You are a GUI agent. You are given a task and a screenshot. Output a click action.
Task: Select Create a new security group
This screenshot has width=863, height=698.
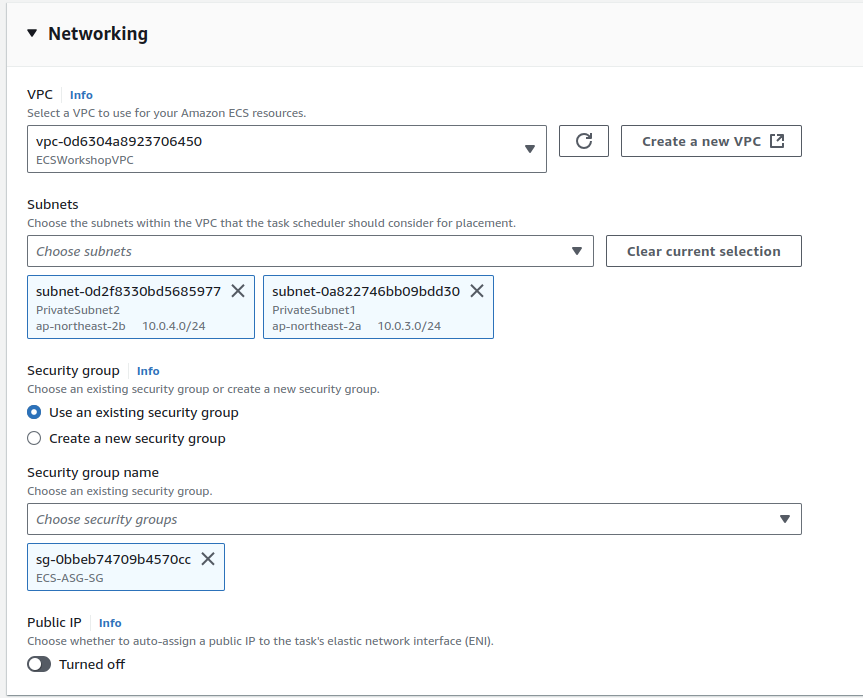coord(35,438)
